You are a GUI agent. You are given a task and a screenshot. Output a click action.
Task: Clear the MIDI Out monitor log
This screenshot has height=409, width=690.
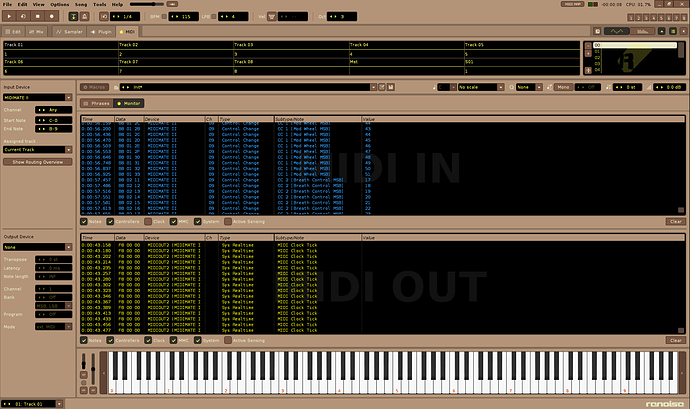tap(675, 340)
